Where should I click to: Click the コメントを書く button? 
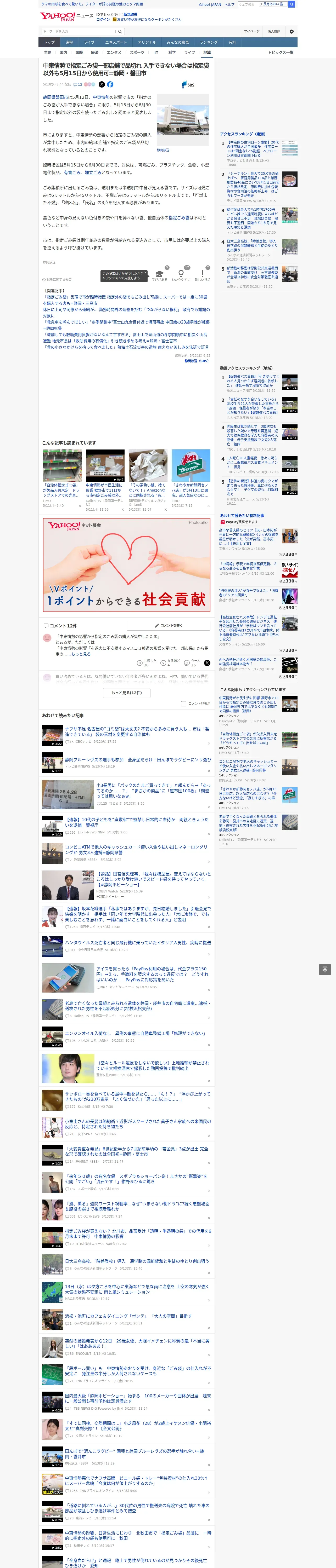168,626
